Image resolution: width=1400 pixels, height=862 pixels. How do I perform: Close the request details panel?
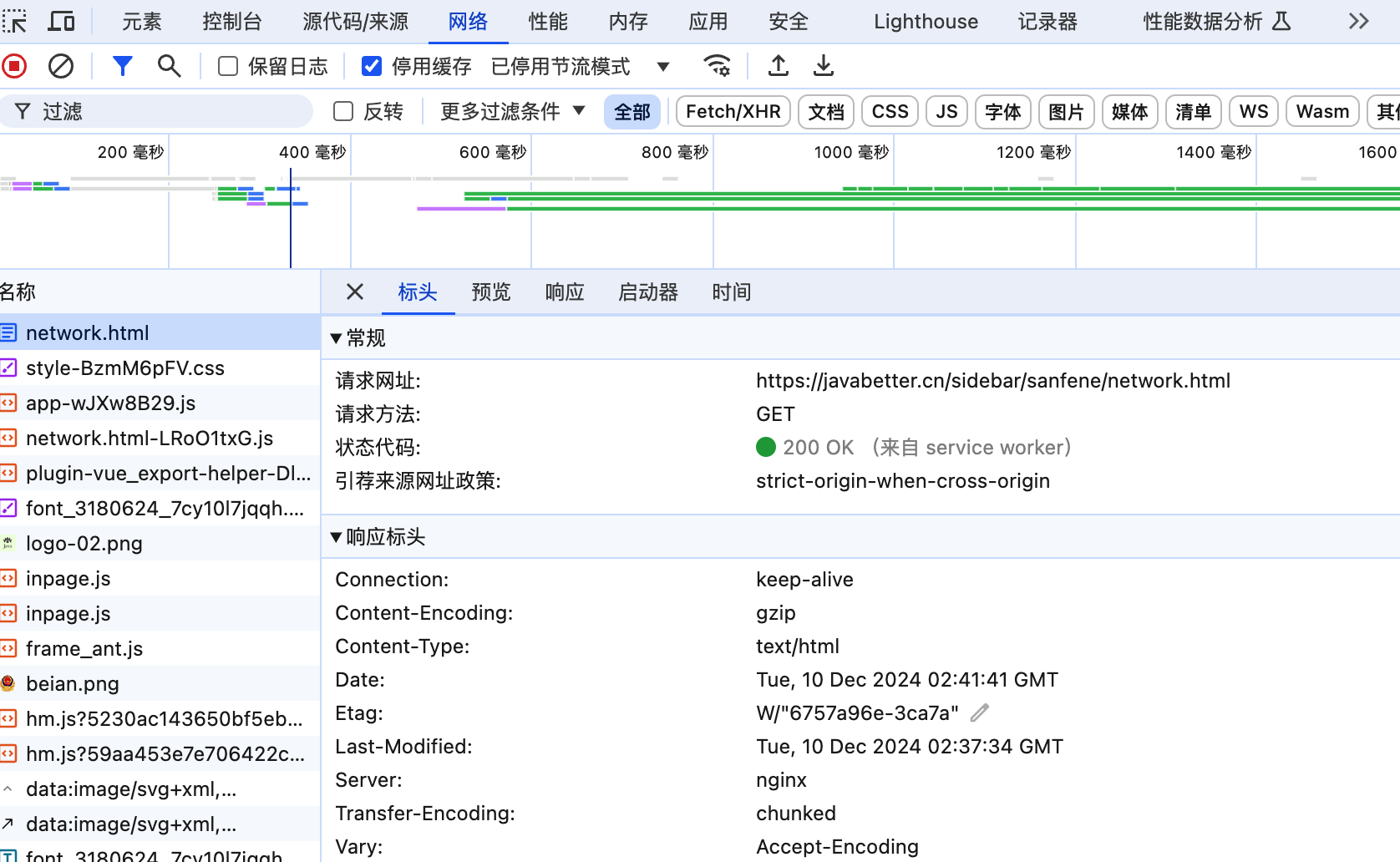coord(354,292)
